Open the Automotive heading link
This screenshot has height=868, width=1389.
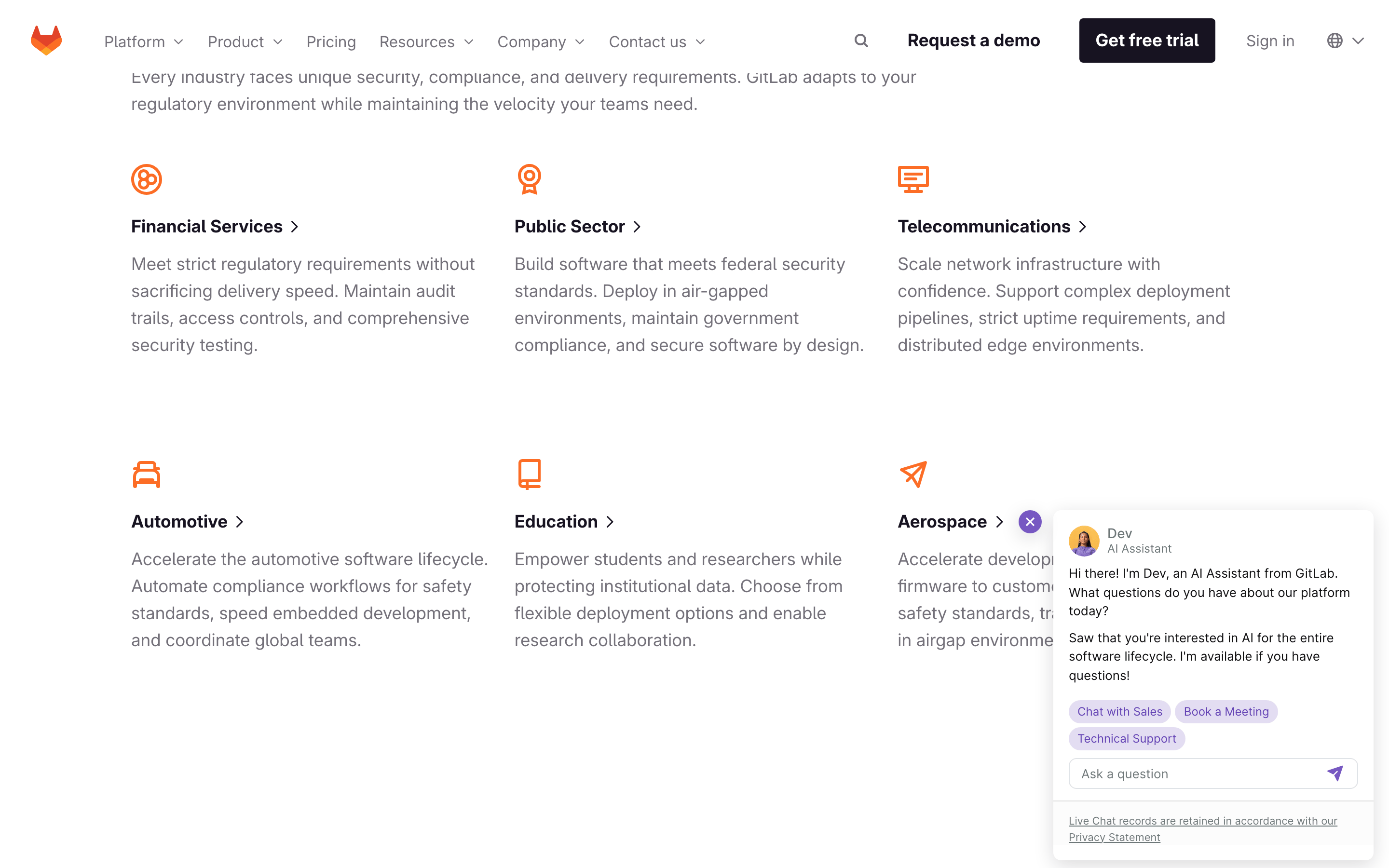188,521
